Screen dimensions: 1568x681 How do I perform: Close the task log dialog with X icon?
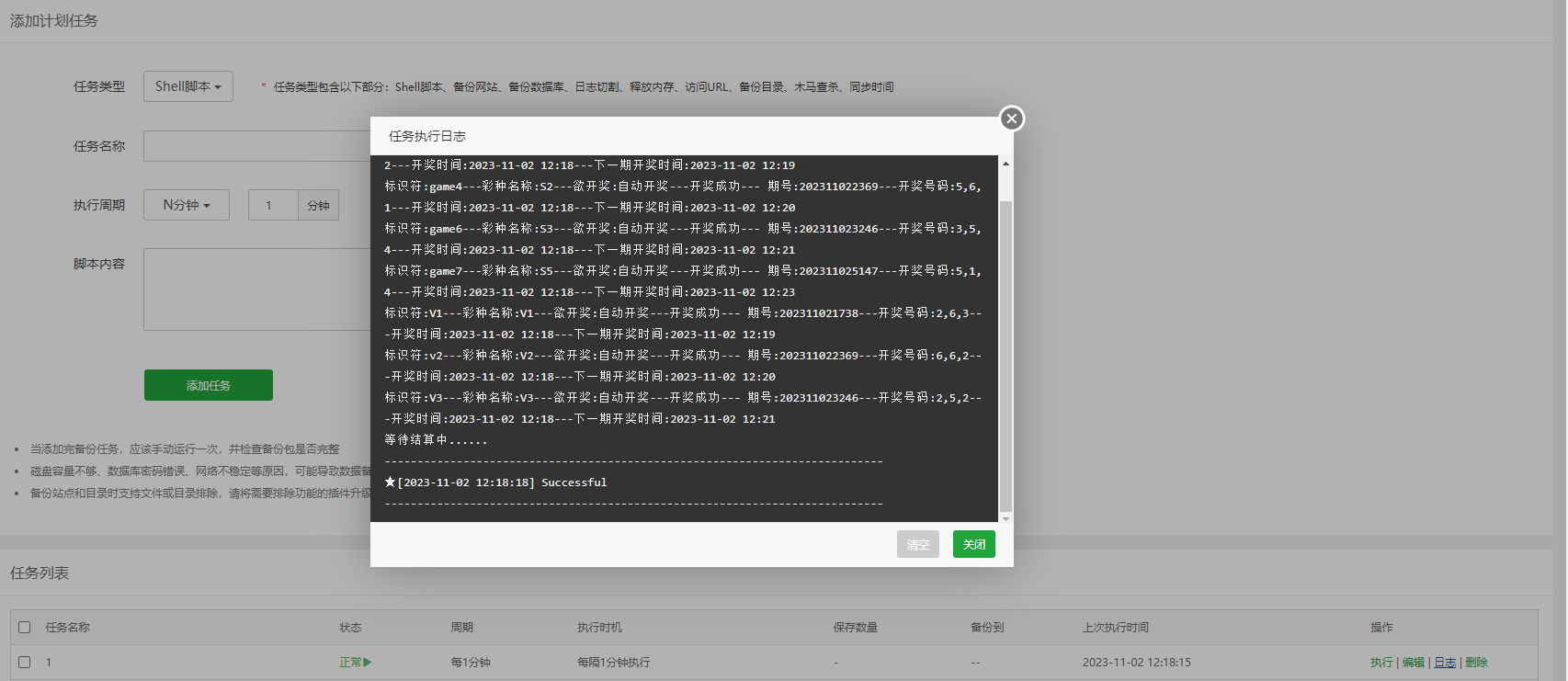click(1012, 119)
